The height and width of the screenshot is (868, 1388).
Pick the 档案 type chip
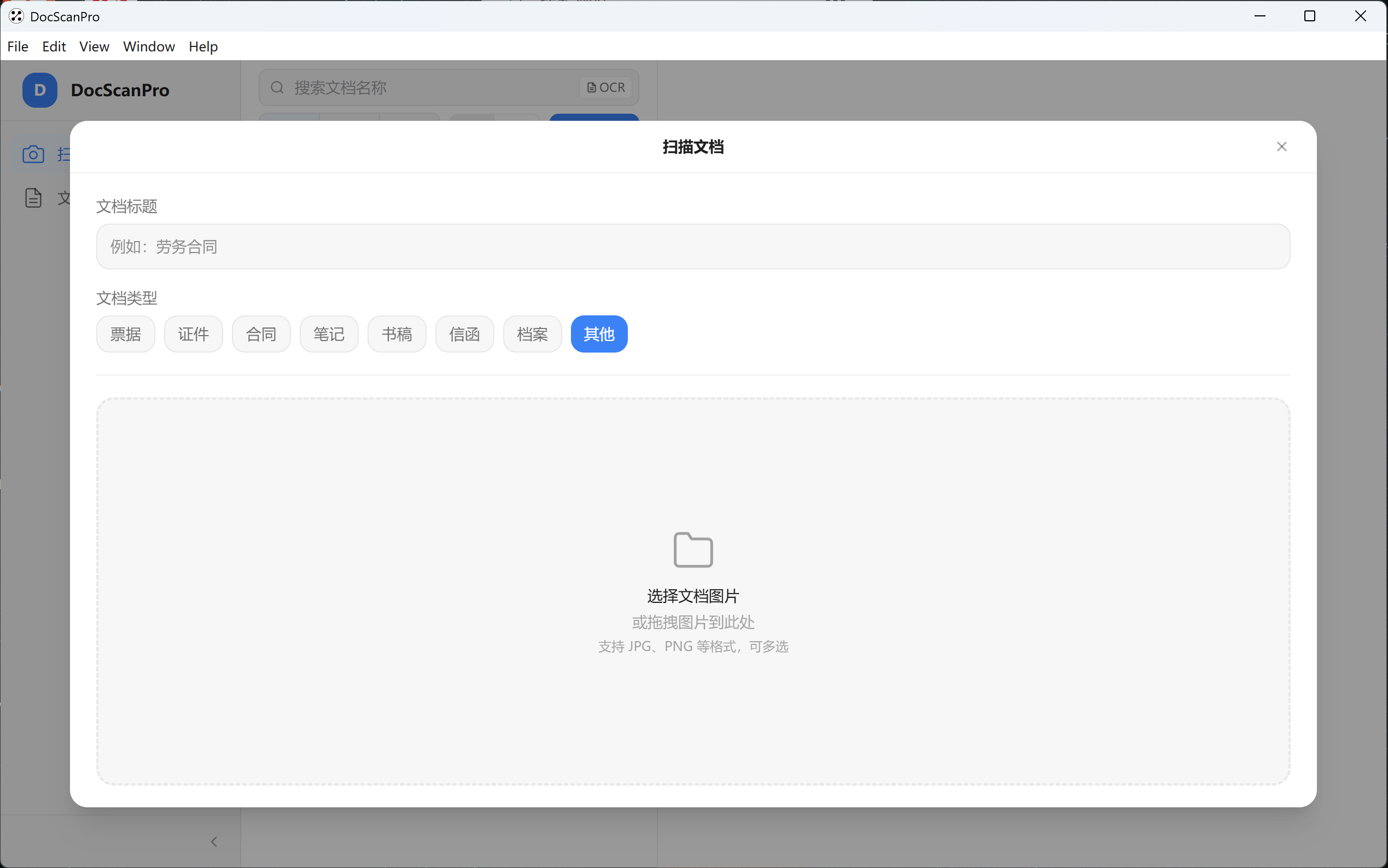pos(532,334)
